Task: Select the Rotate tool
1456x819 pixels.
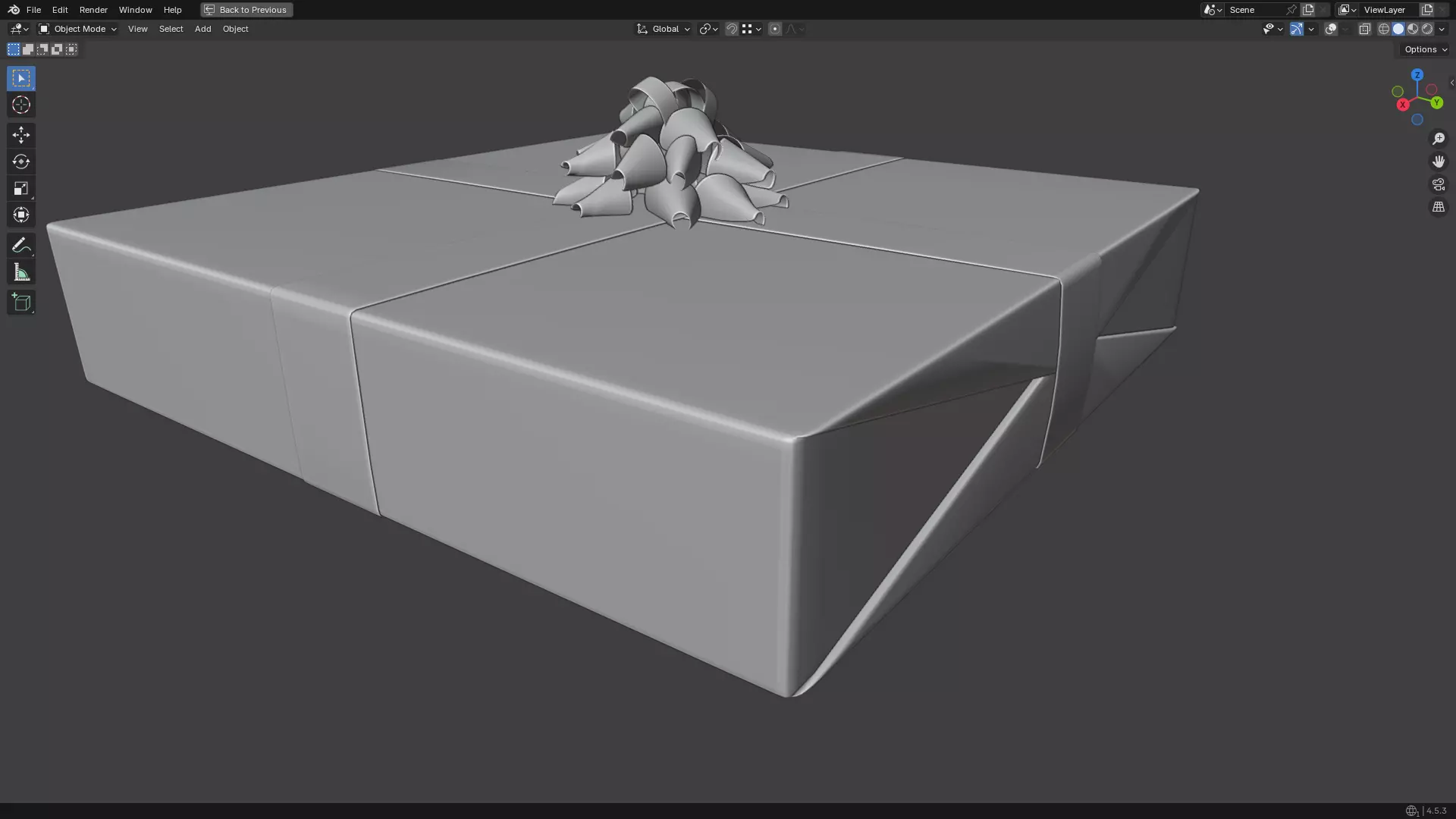Action: (x=21, y=162)
